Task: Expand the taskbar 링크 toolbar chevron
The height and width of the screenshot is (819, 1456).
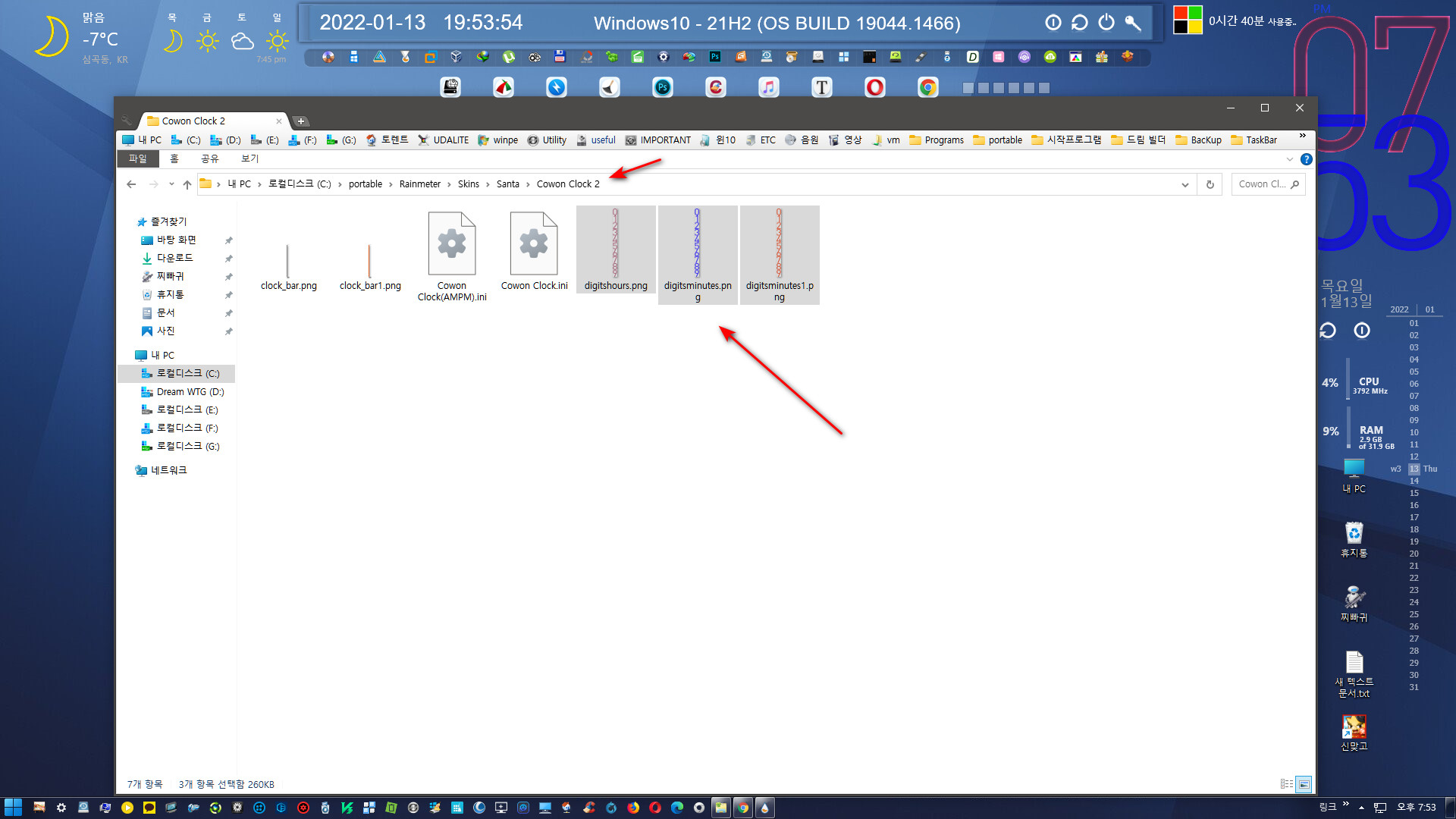Action: pyautogui.click(x=1346, y=804)
